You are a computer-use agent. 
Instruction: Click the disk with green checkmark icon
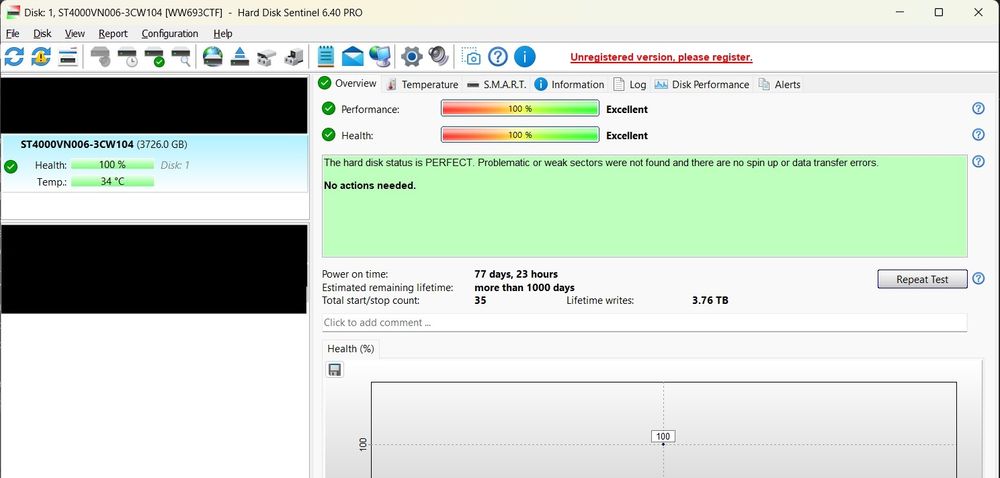coord(154,57)
